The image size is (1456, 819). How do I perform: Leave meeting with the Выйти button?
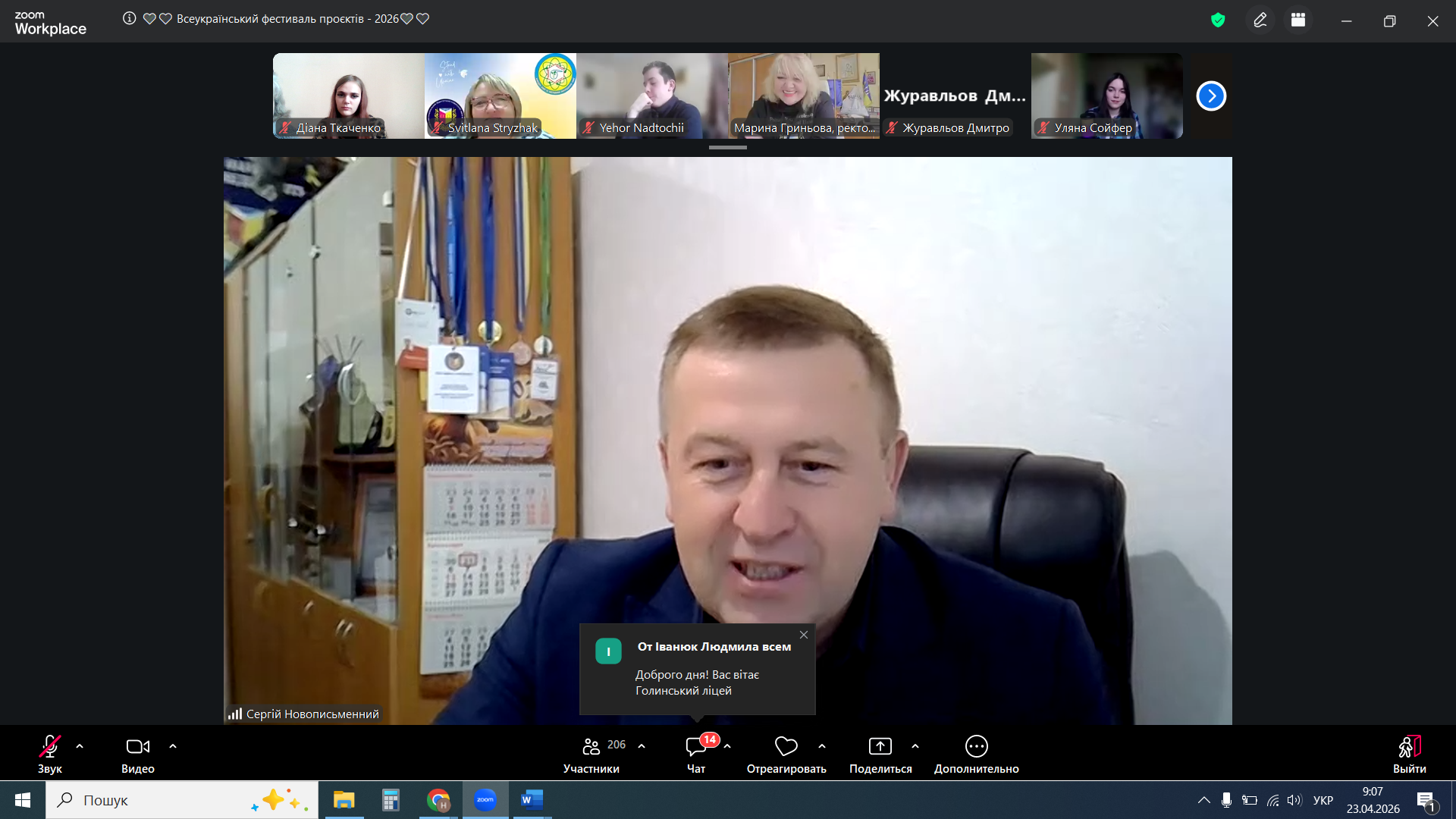[1409, 754]
